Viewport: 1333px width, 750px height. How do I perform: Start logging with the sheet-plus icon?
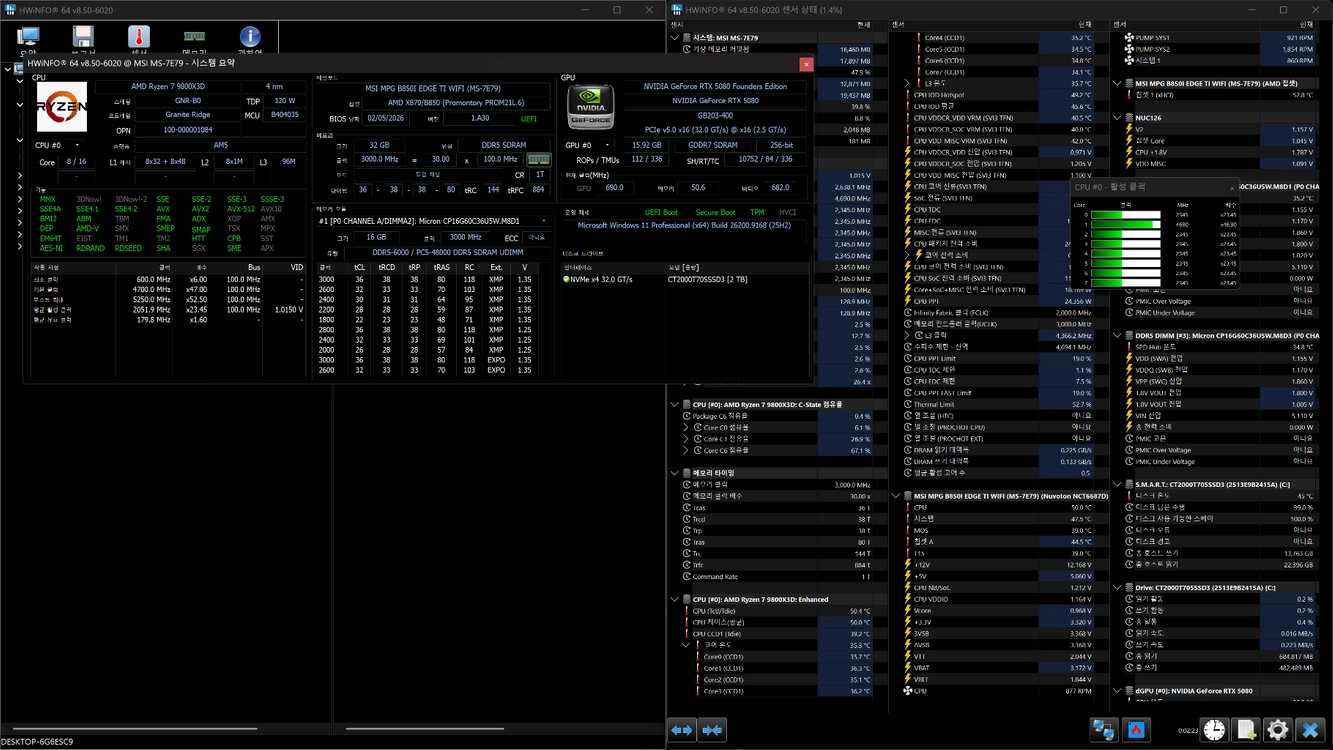1246,730
